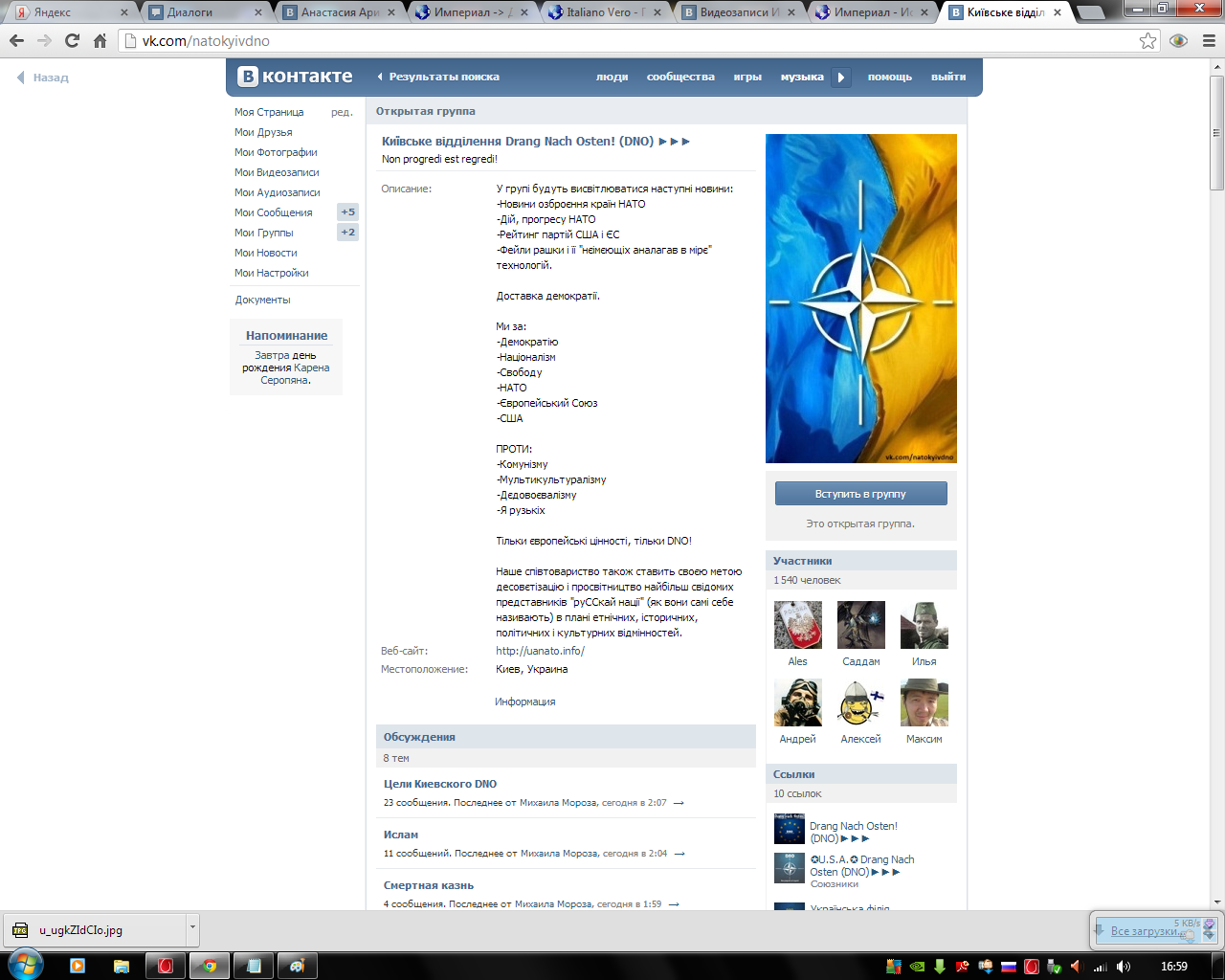
Task: Open dropdown for u_ugkZIdCIo.jpg download
Action: pos(192,928)
